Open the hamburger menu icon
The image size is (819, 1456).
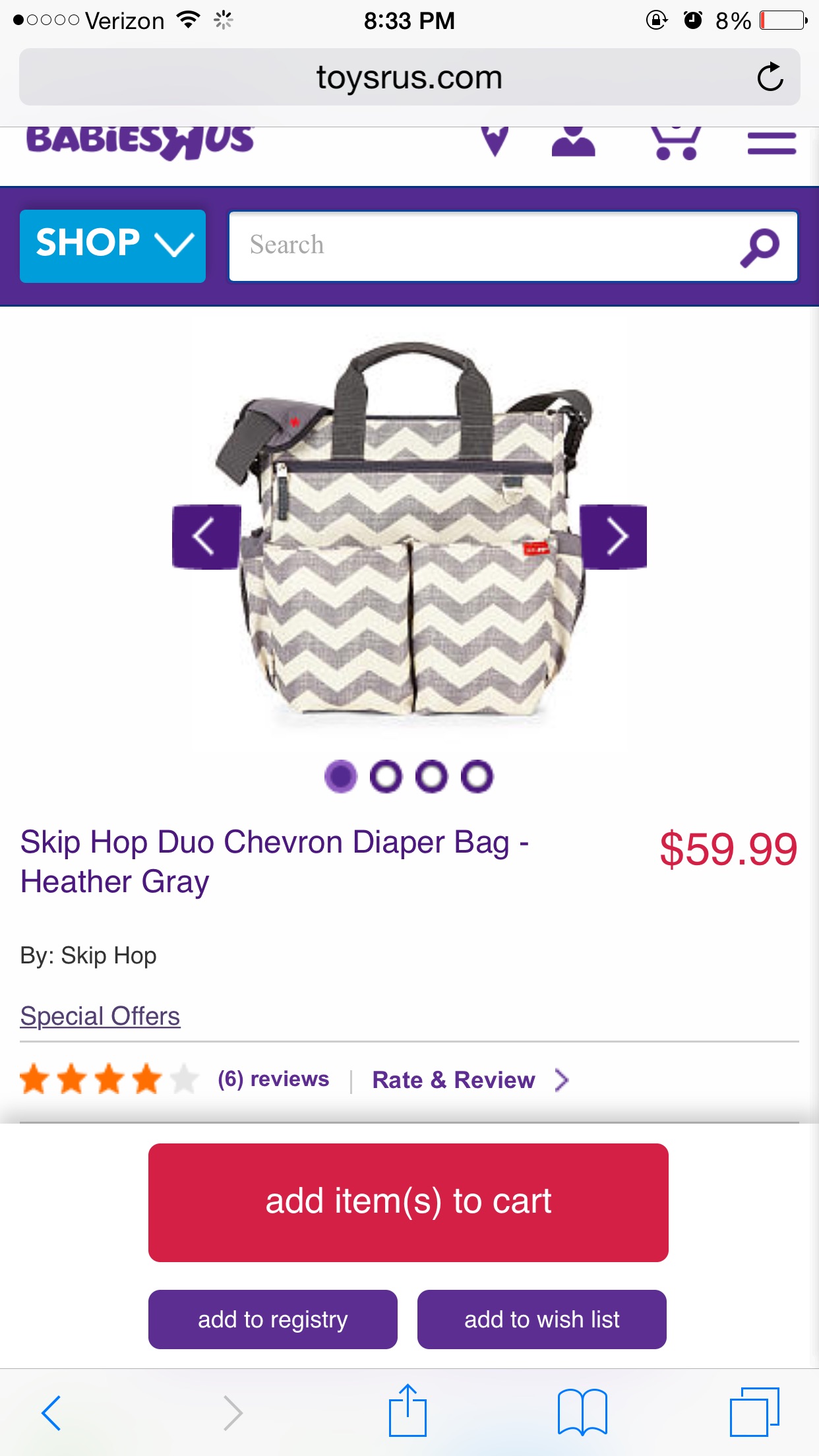(772, 143)
